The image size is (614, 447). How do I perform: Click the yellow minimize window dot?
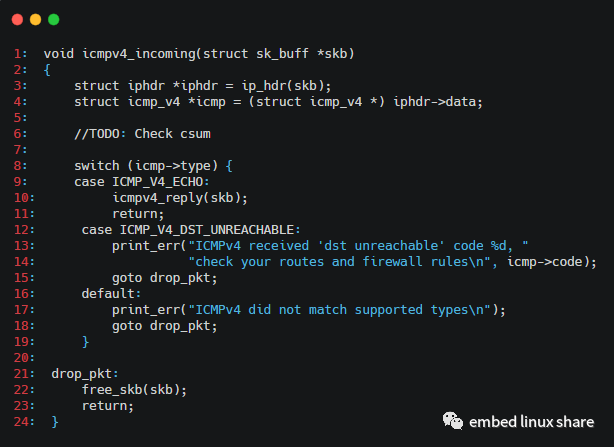35,19
